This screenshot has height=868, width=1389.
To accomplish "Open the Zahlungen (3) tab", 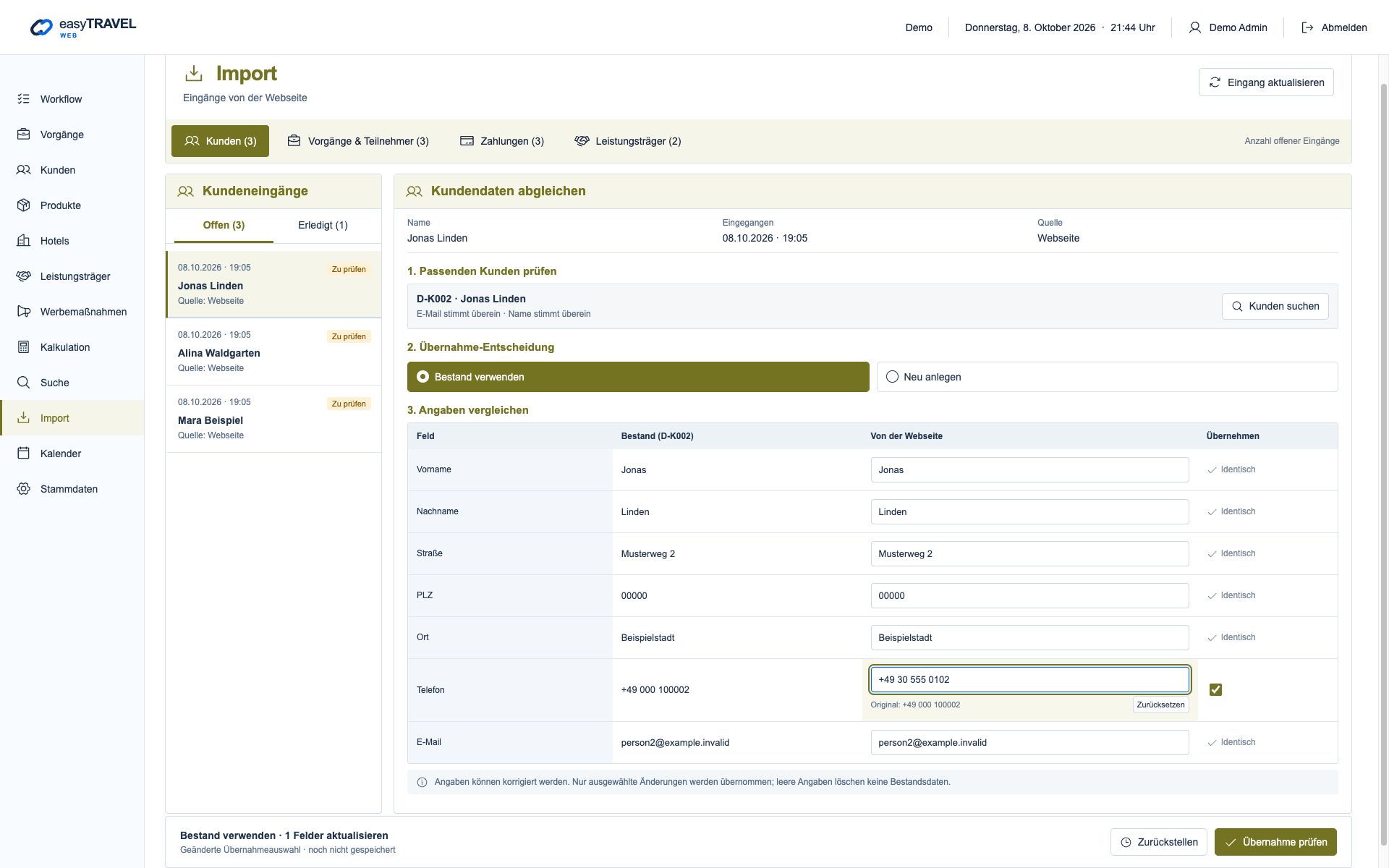I will [x=502, y=141].
